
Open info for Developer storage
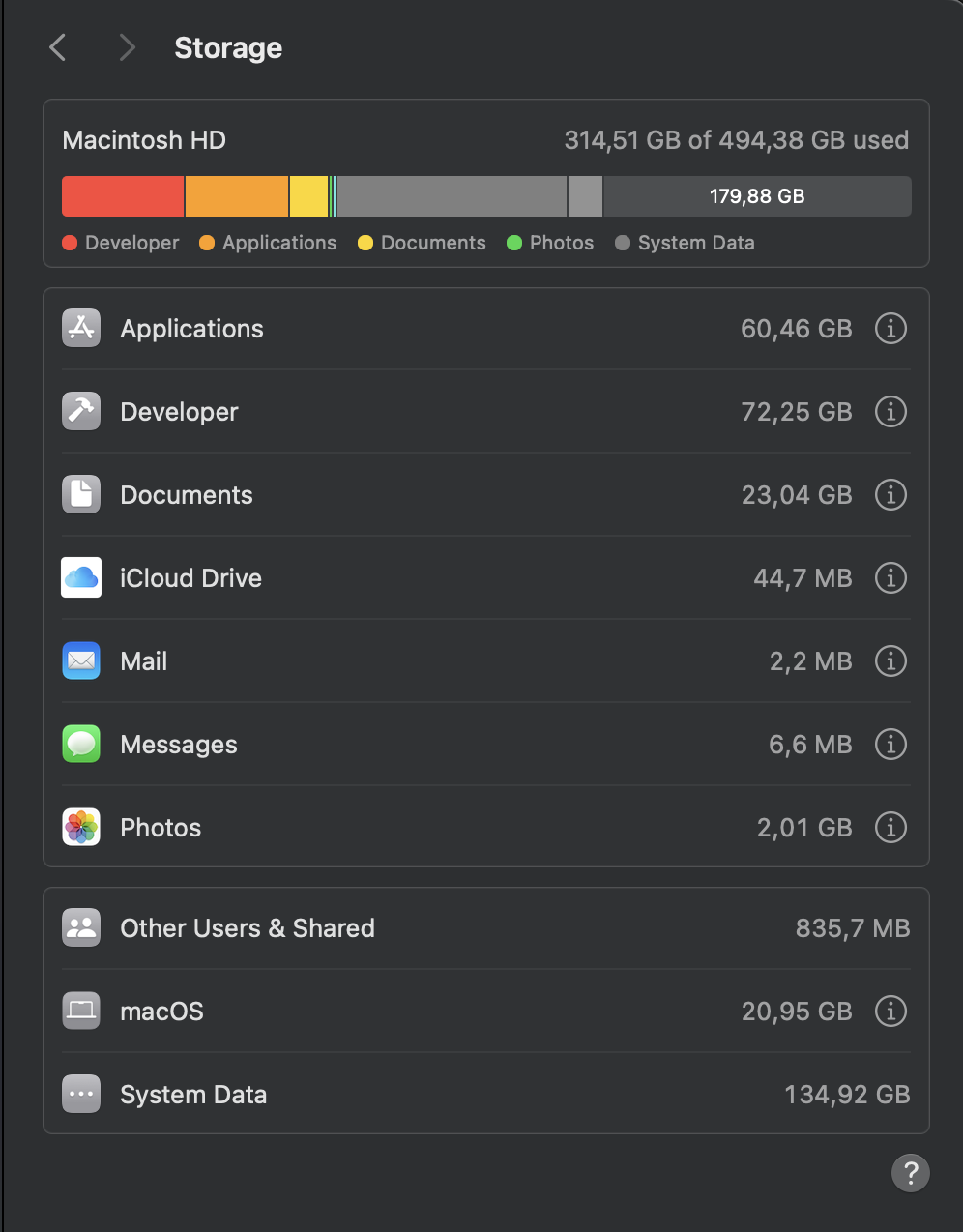tap(890, 412)
